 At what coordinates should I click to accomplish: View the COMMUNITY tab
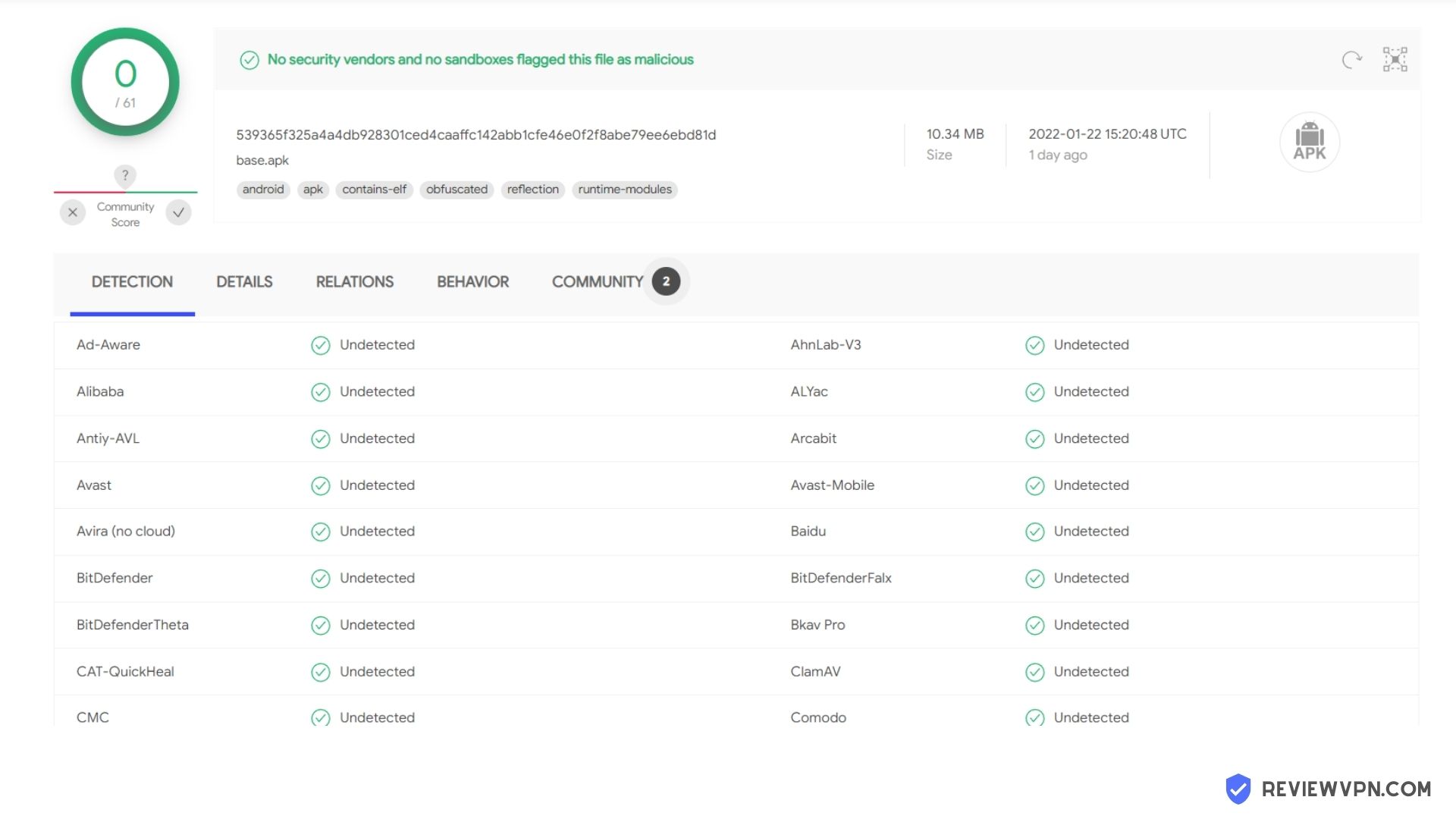598,281
